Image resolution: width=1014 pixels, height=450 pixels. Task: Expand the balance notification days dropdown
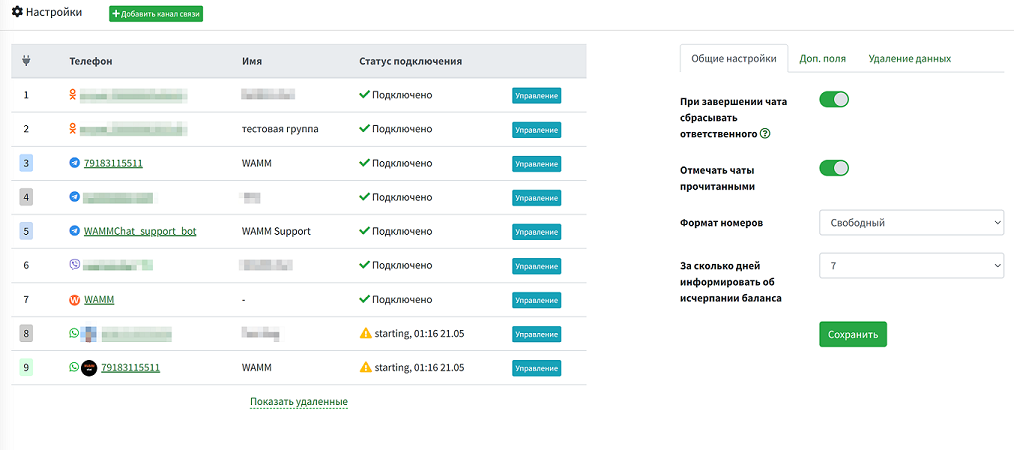coord(910,265)
